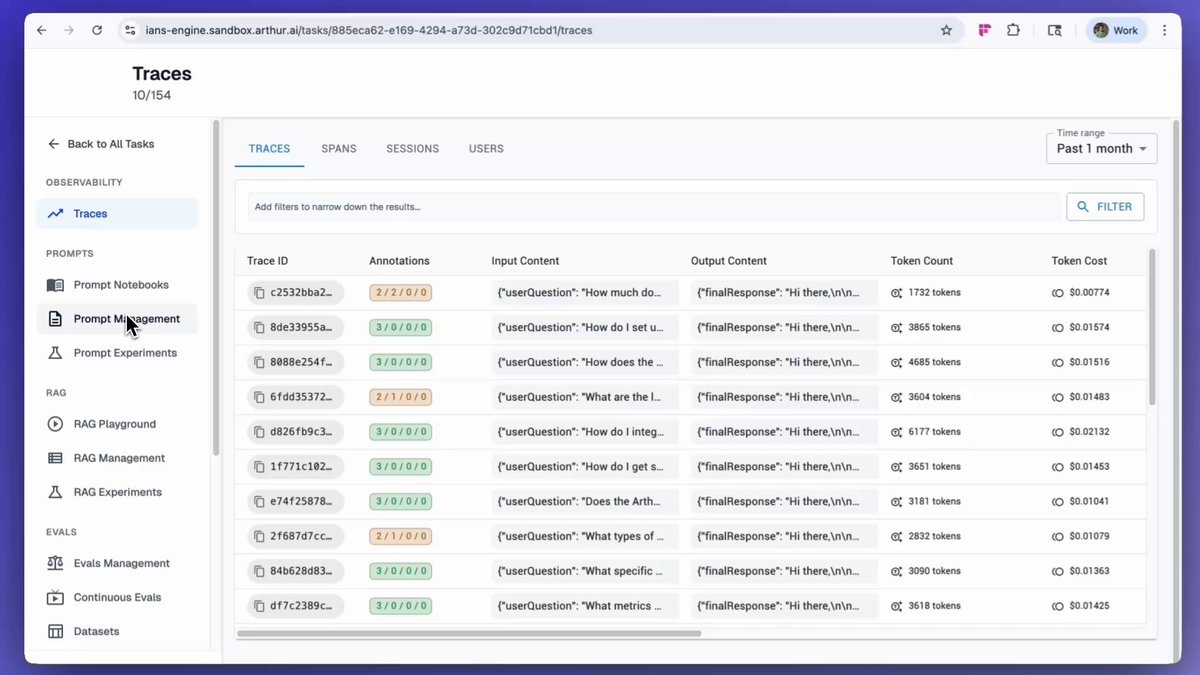Open Prompt Notebooks from sidebar icon
Screen dimensions: 1200x675
(x=55, y=285)
